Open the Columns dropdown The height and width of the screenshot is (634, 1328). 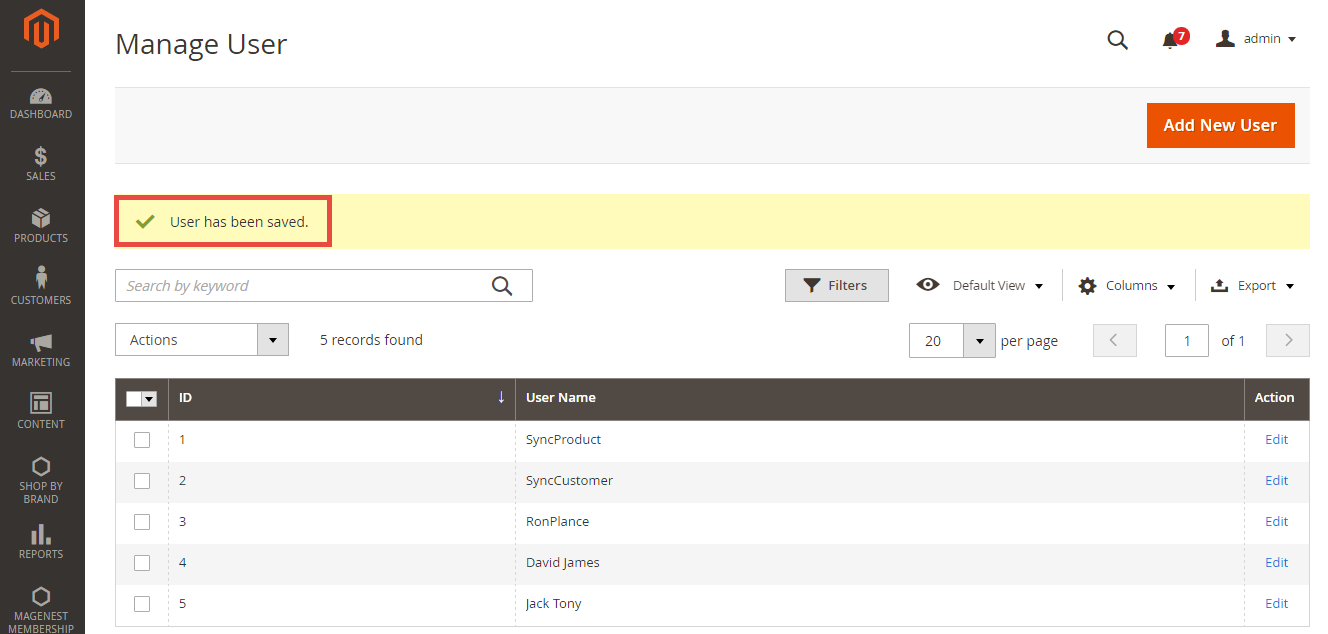[x=1126, y=286]
